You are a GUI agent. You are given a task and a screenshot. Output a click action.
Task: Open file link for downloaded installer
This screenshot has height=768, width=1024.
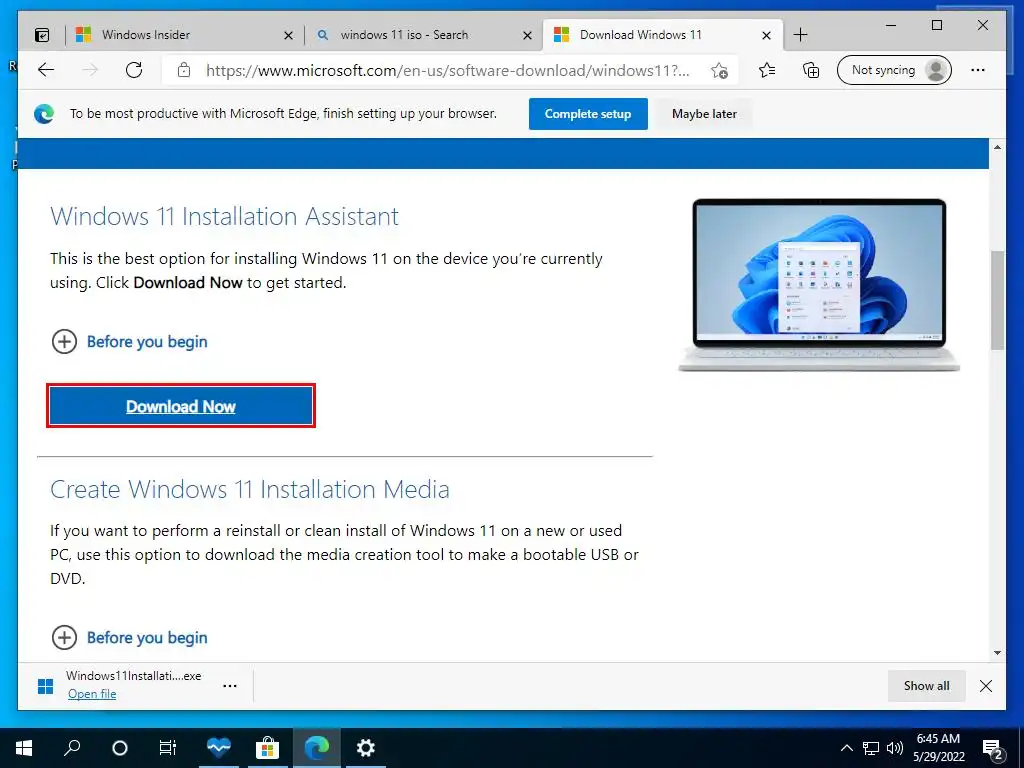pyautogui.click(x=92, y=694)
